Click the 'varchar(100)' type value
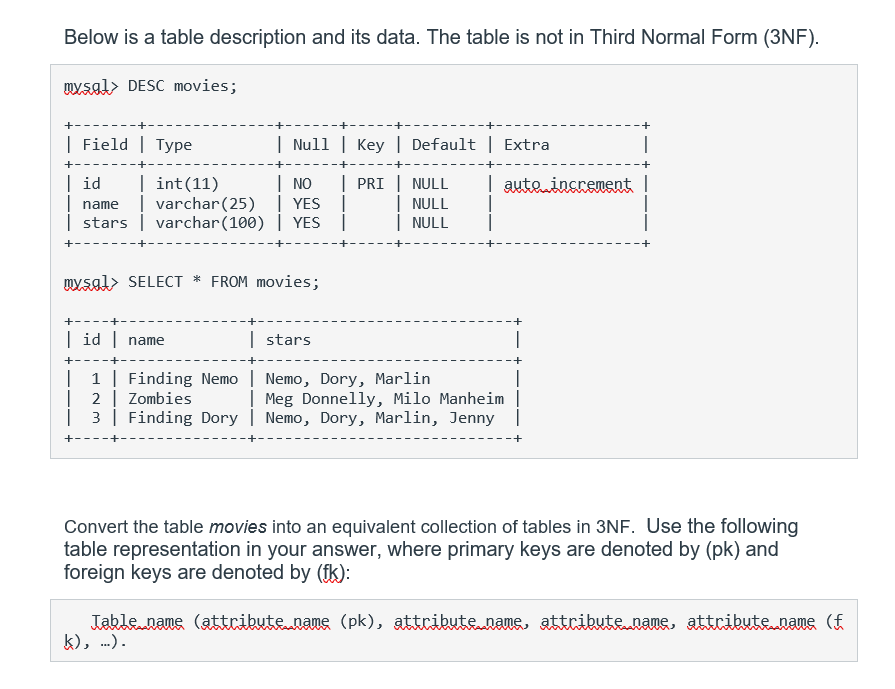The height and width of the screenshot is (689, 895). pyautogui.click(x=210, y=223)
